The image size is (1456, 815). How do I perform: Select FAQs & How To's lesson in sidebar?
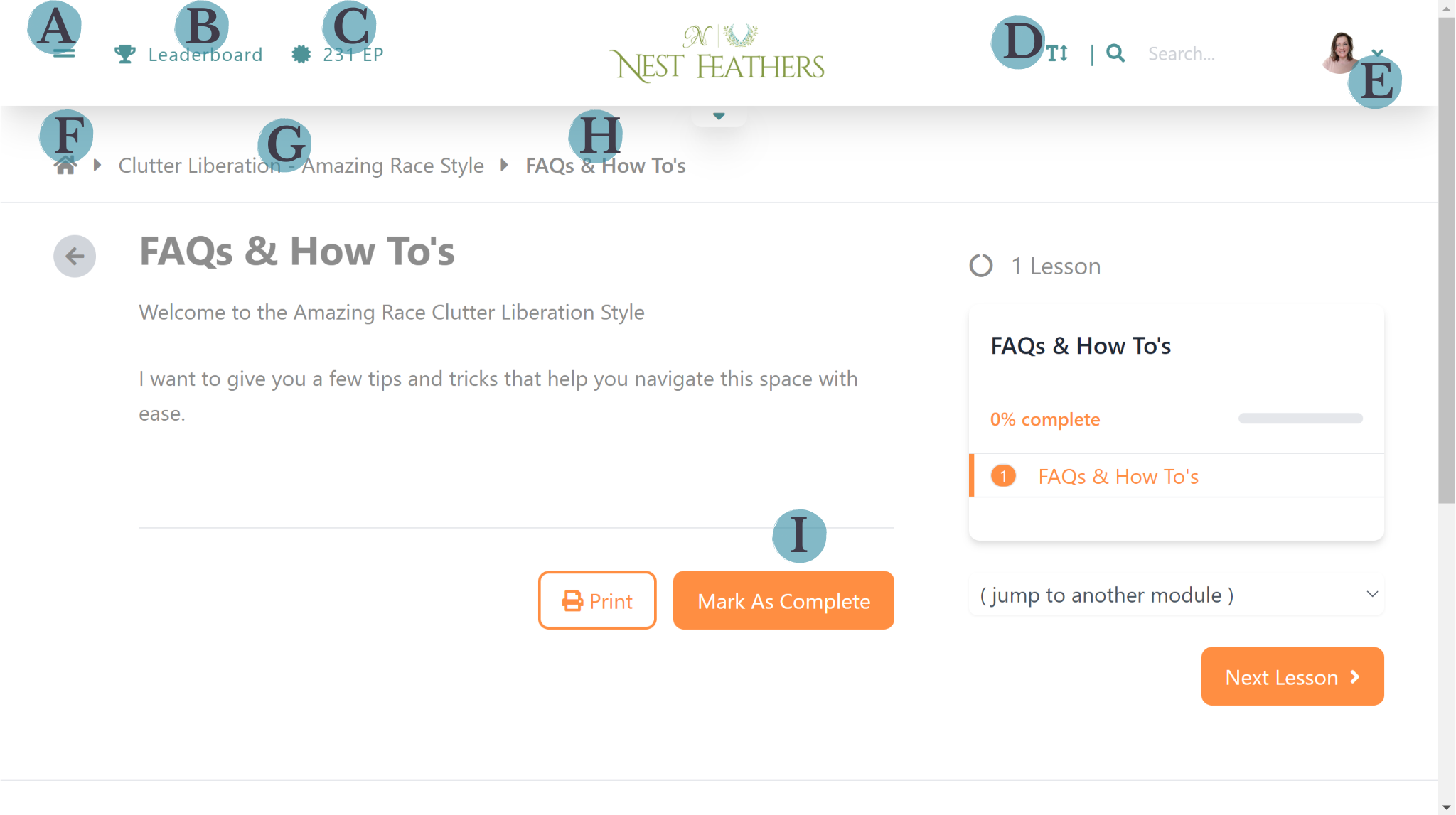[1118, 476]
